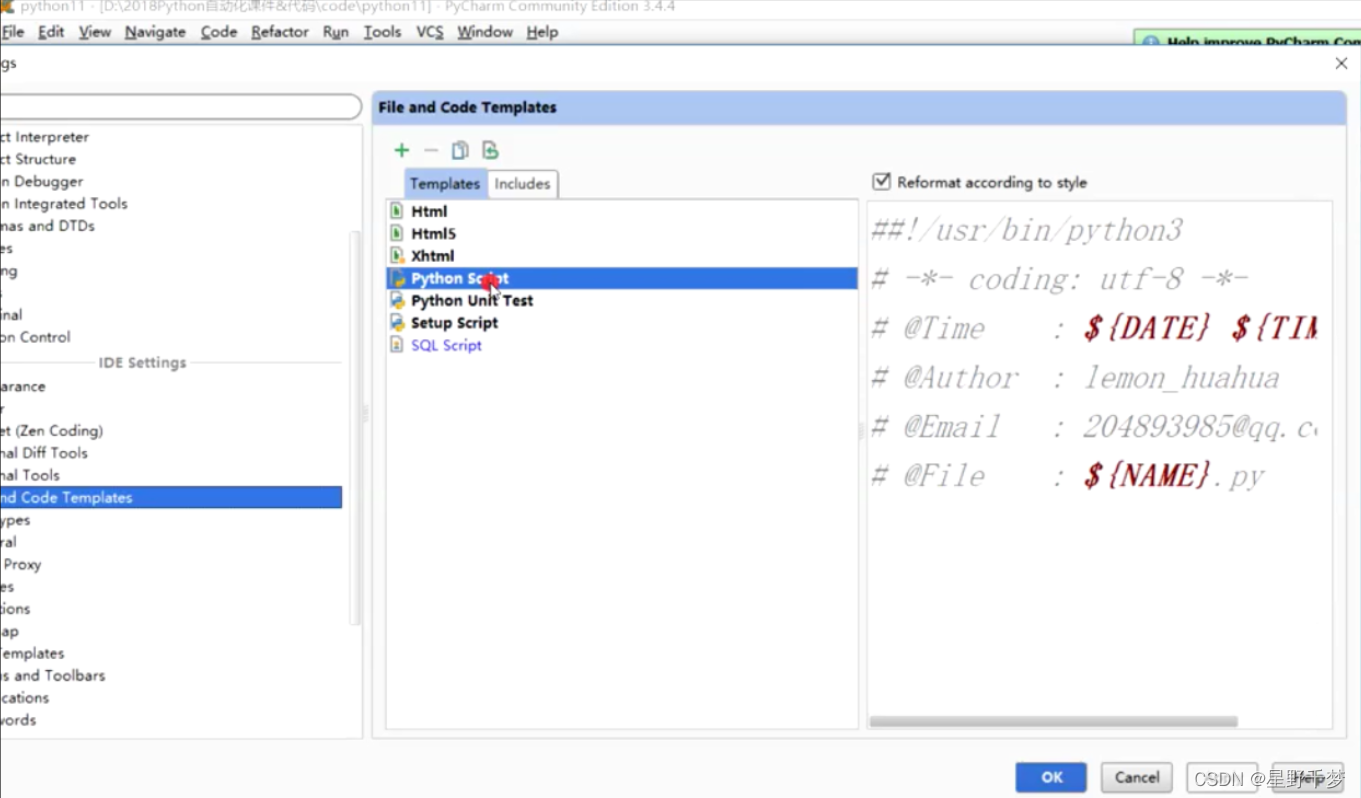1361x798 pixels.
Task: Open the Code menu
Action: pos(219,32)
